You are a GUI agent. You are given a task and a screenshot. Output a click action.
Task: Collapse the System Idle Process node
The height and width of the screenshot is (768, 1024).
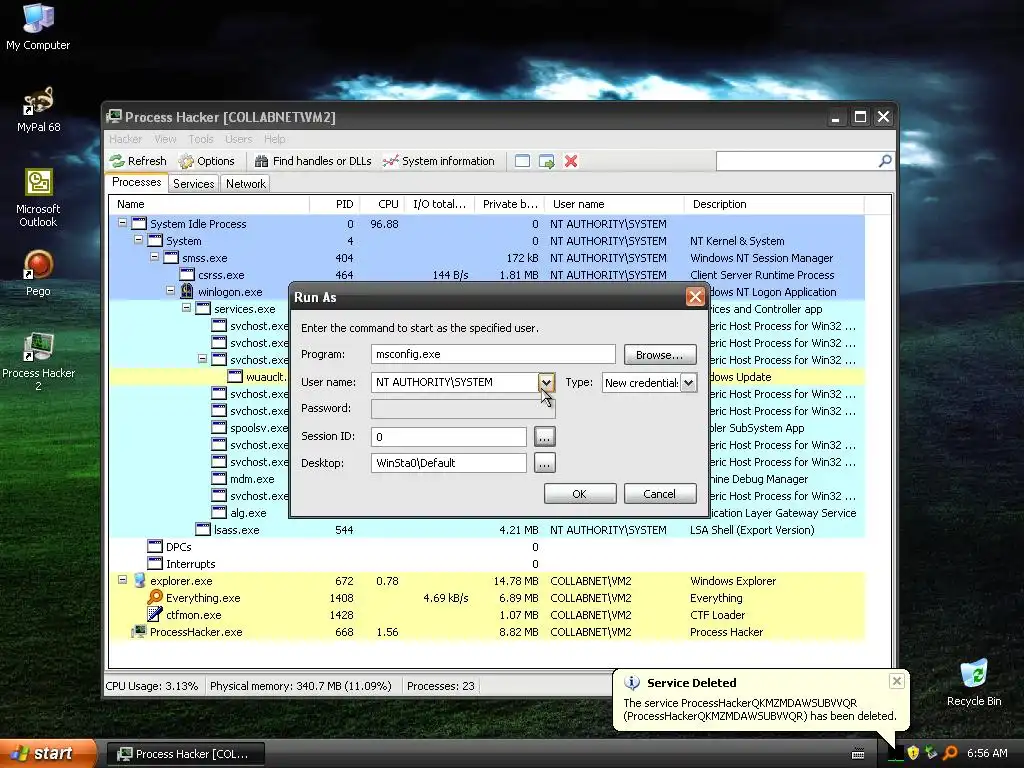(x=122, y=223)
